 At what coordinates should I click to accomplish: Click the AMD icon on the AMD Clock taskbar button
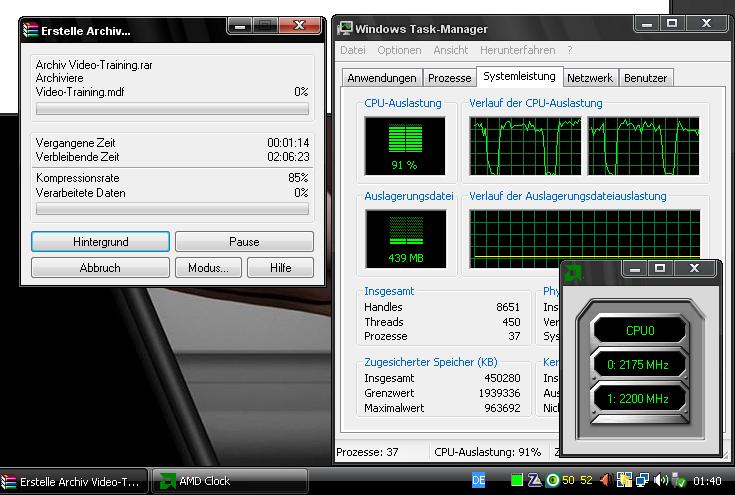[167, 481]
